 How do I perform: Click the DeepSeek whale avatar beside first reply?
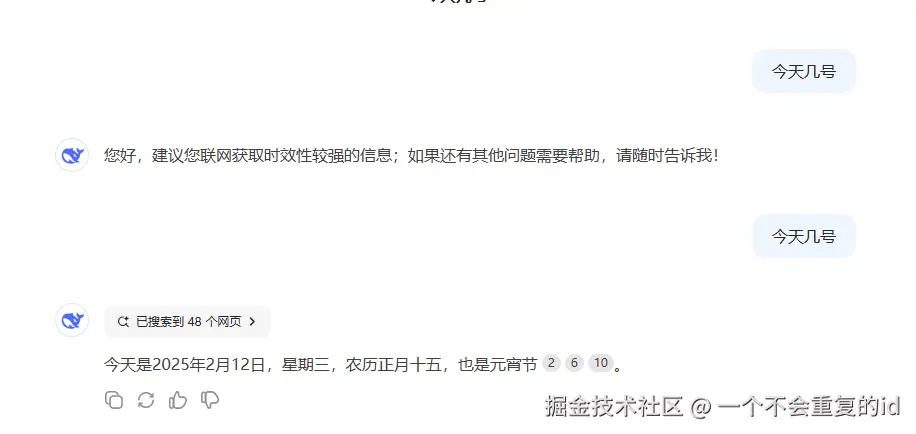tap(72, 155)
